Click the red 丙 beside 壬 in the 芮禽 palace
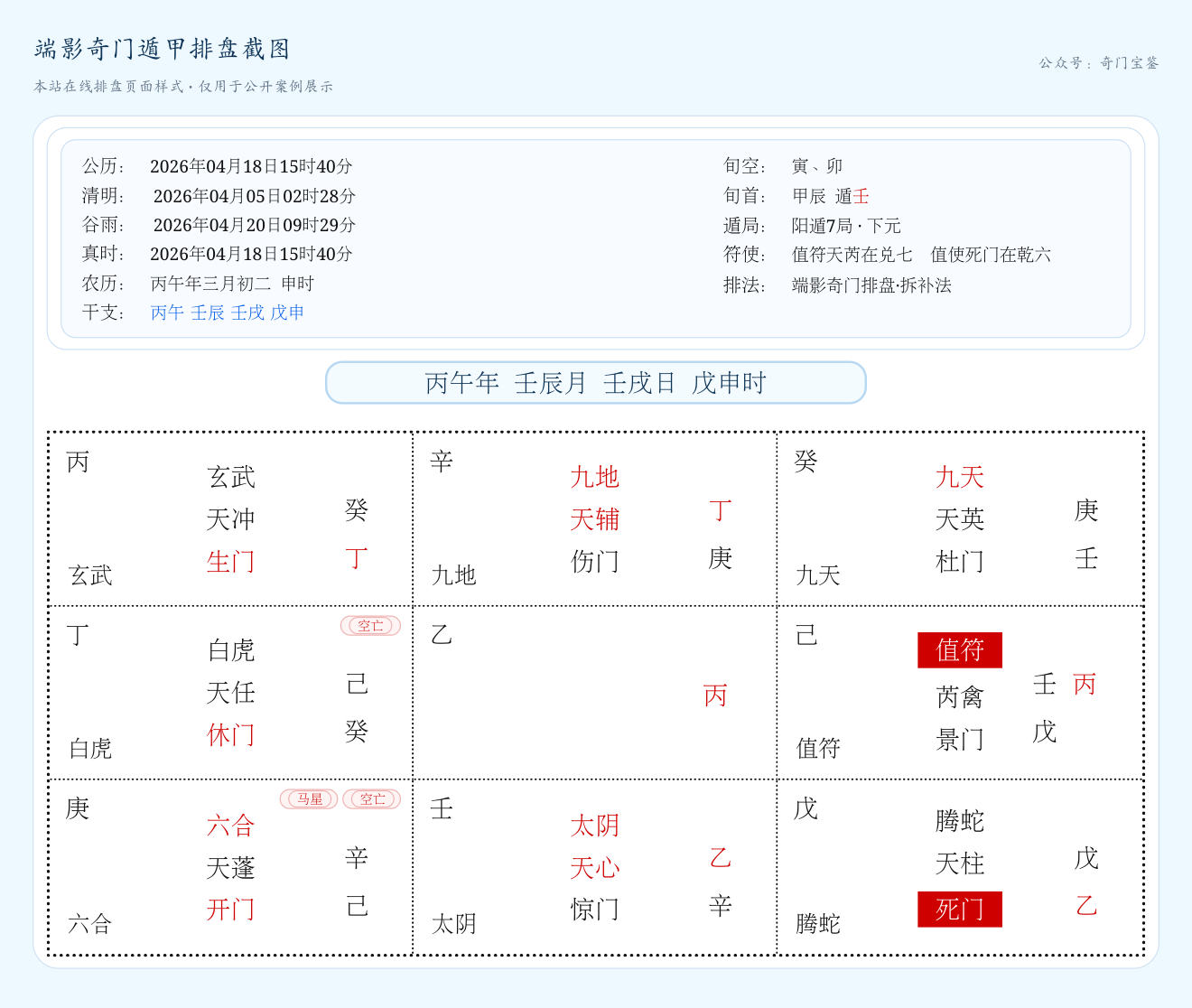 pos(1085,685)
